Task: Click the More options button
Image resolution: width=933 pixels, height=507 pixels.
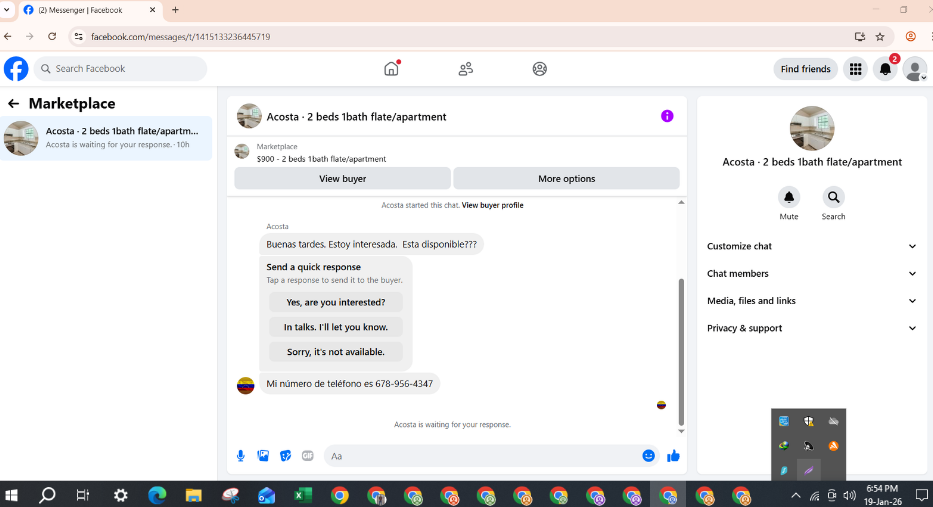Action: click(x=566, y=179)
